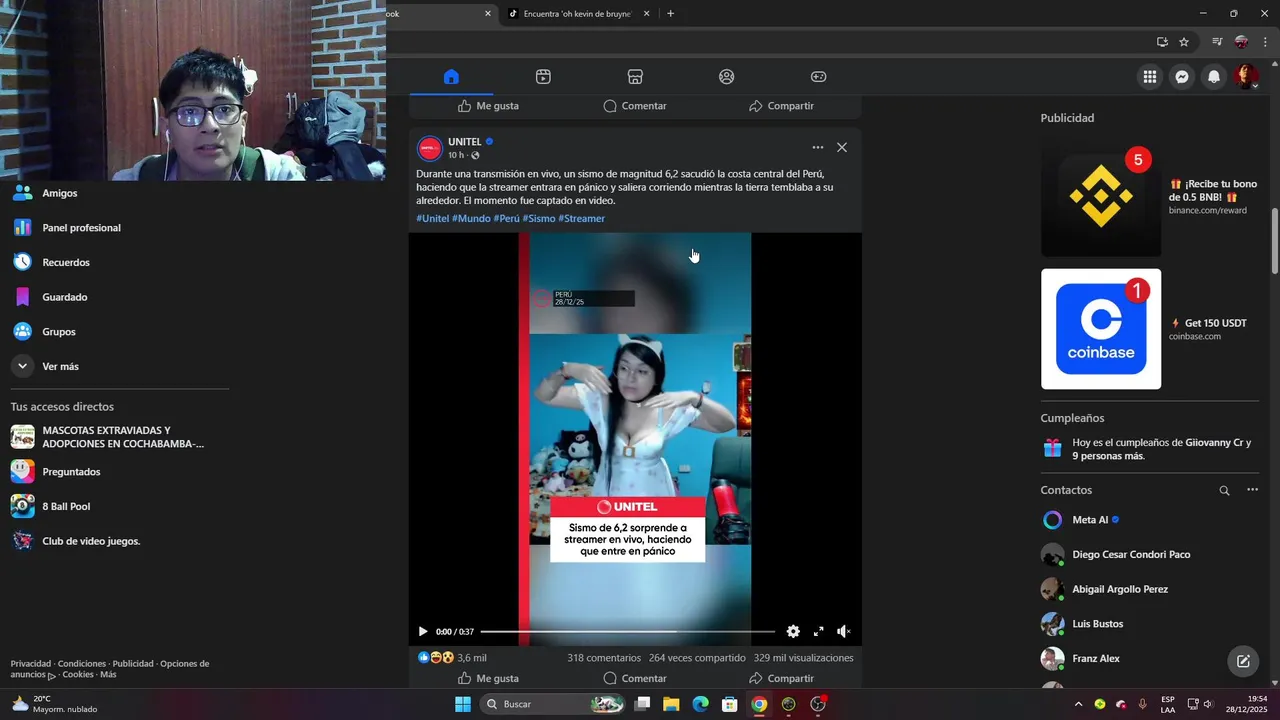1280x720 pixels.
Task: Install app icon in Chrome address bar
Action: (1162, 42)
